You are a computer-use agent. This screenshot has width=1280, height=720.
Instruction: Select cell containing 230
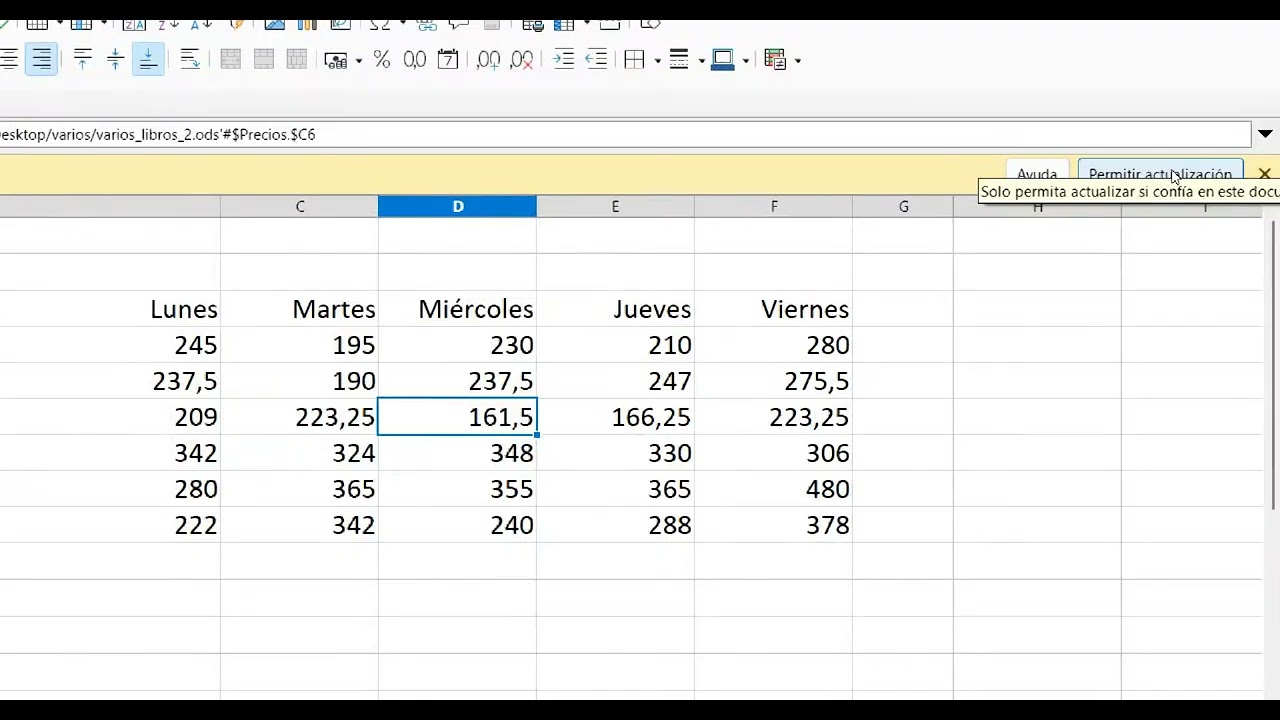(458, 345)
